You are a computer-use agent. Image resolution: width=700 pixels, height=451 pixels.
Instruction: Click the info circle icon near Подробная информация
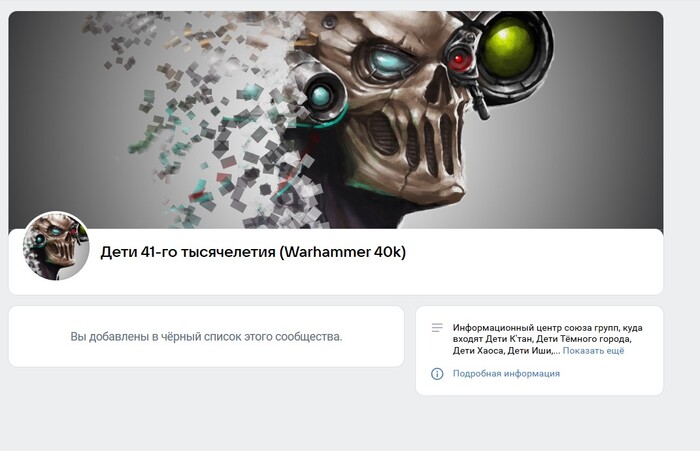point(437,374)
